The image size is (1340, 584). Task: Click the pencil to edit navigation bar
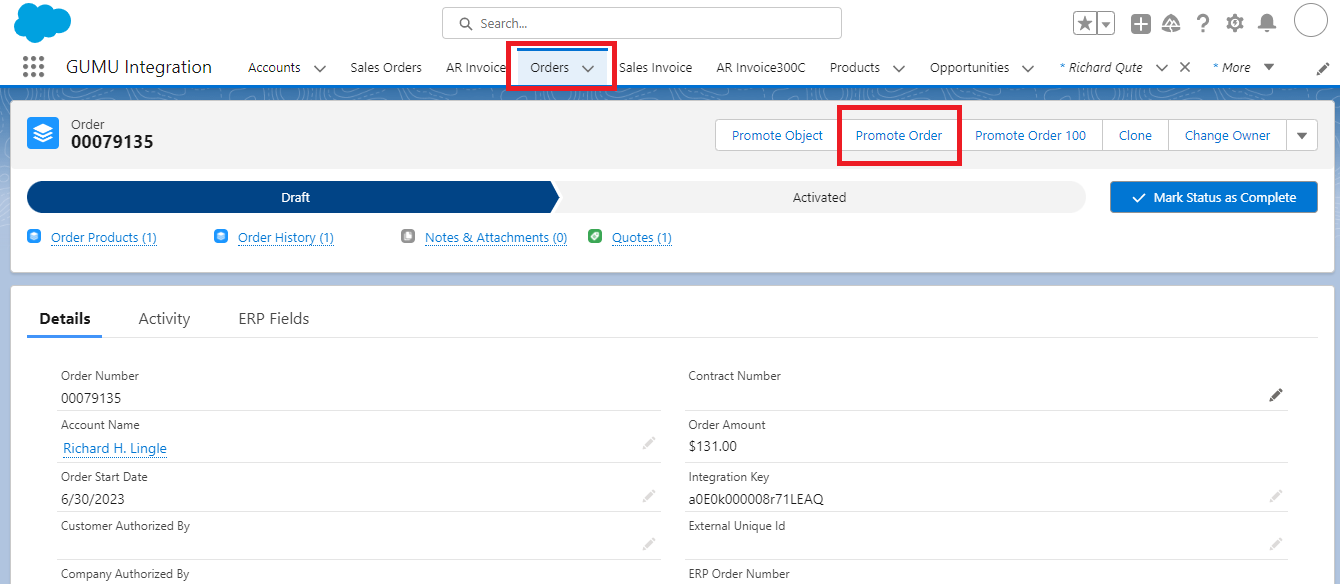(x=1323, y=68)
